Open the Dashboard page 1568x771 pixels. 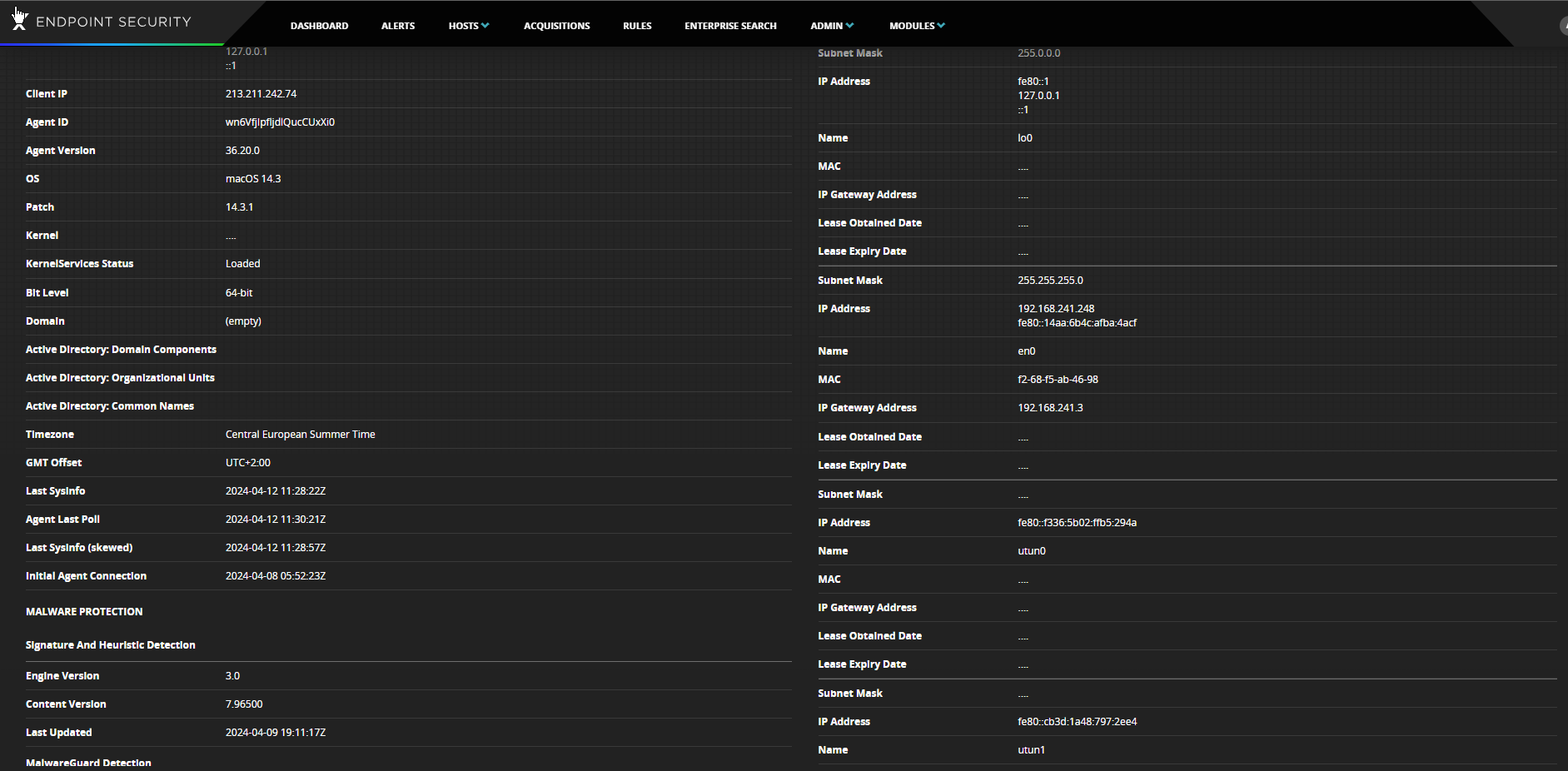click(319, 26)
